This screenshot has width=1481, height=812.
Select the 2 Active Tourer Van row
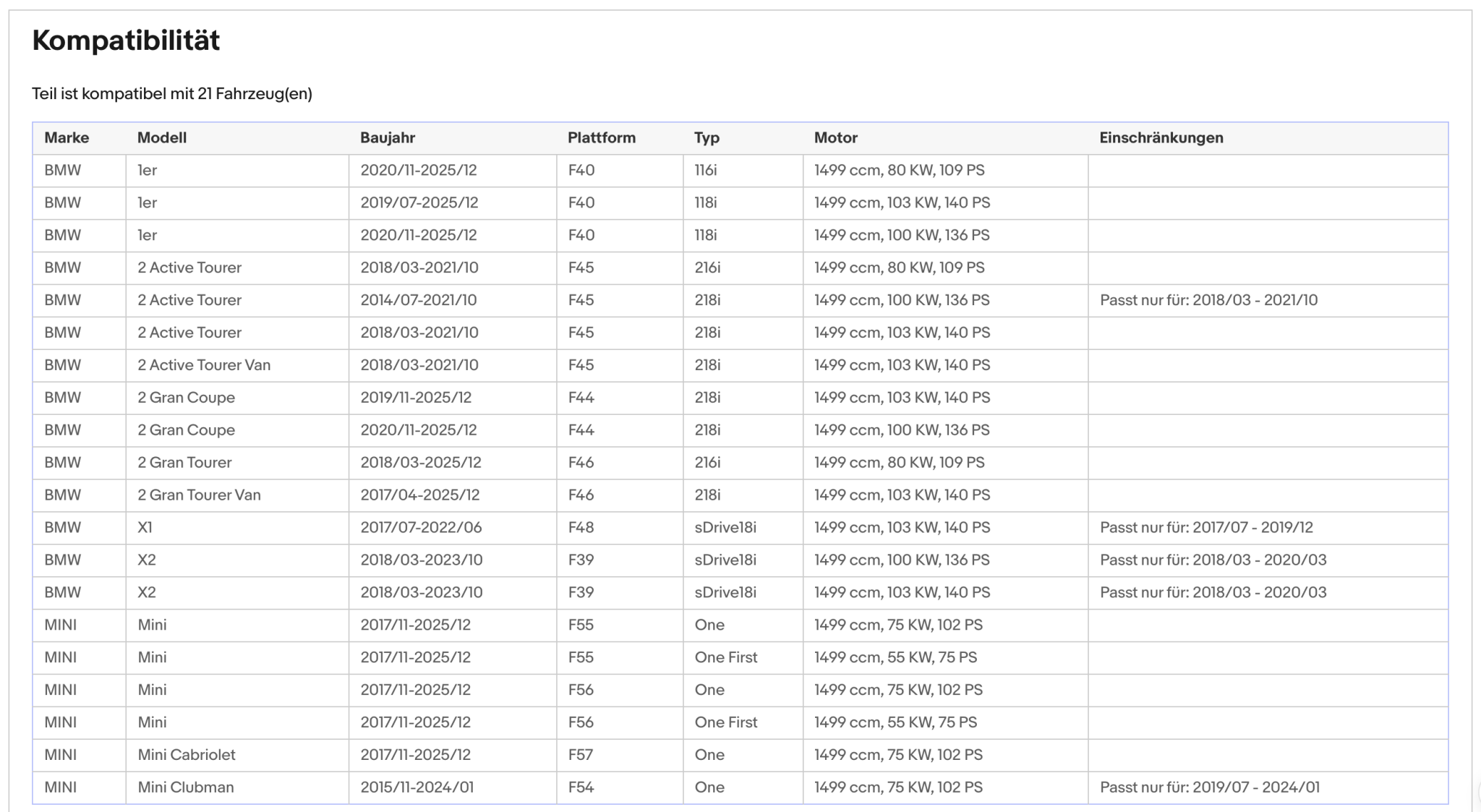(x=740, y=365)
